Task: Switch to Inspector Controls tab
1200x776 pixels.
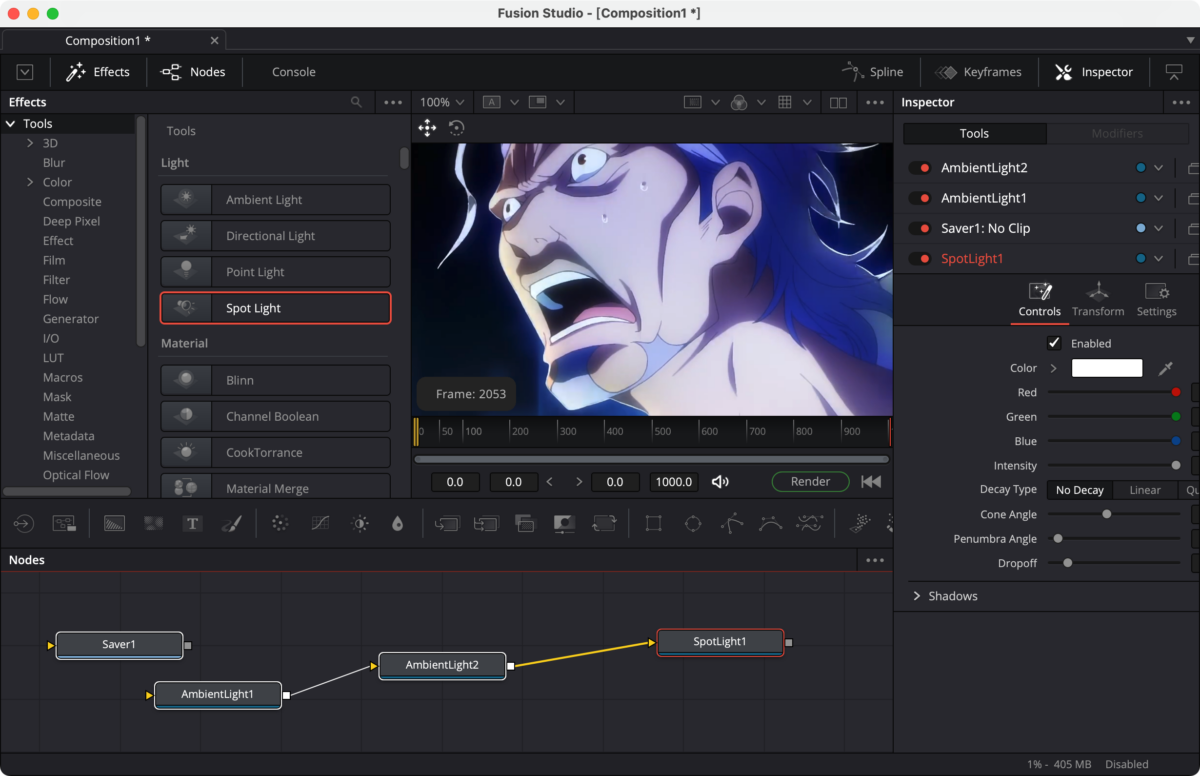Action: click(x=1040, y=300)
